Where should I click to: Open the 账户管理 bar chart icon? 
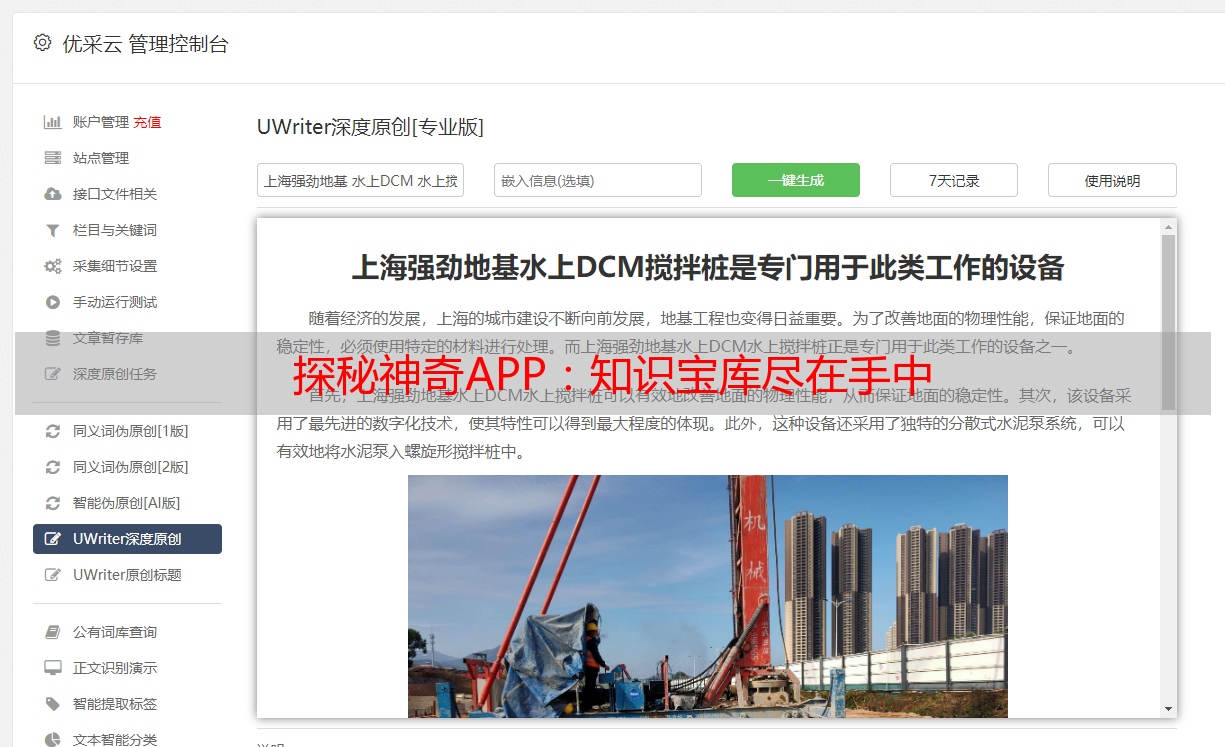tap(53, 122)
